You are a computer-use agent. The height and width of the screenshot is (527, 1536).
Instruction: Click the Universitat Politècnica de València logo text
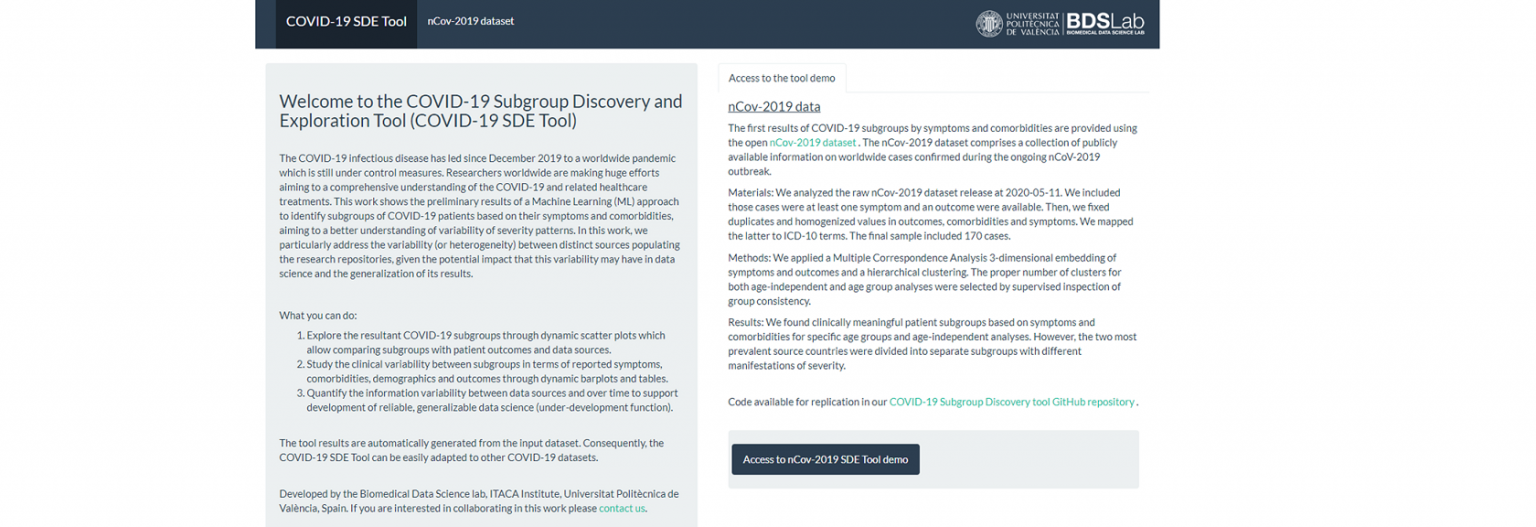point(1032,24)
